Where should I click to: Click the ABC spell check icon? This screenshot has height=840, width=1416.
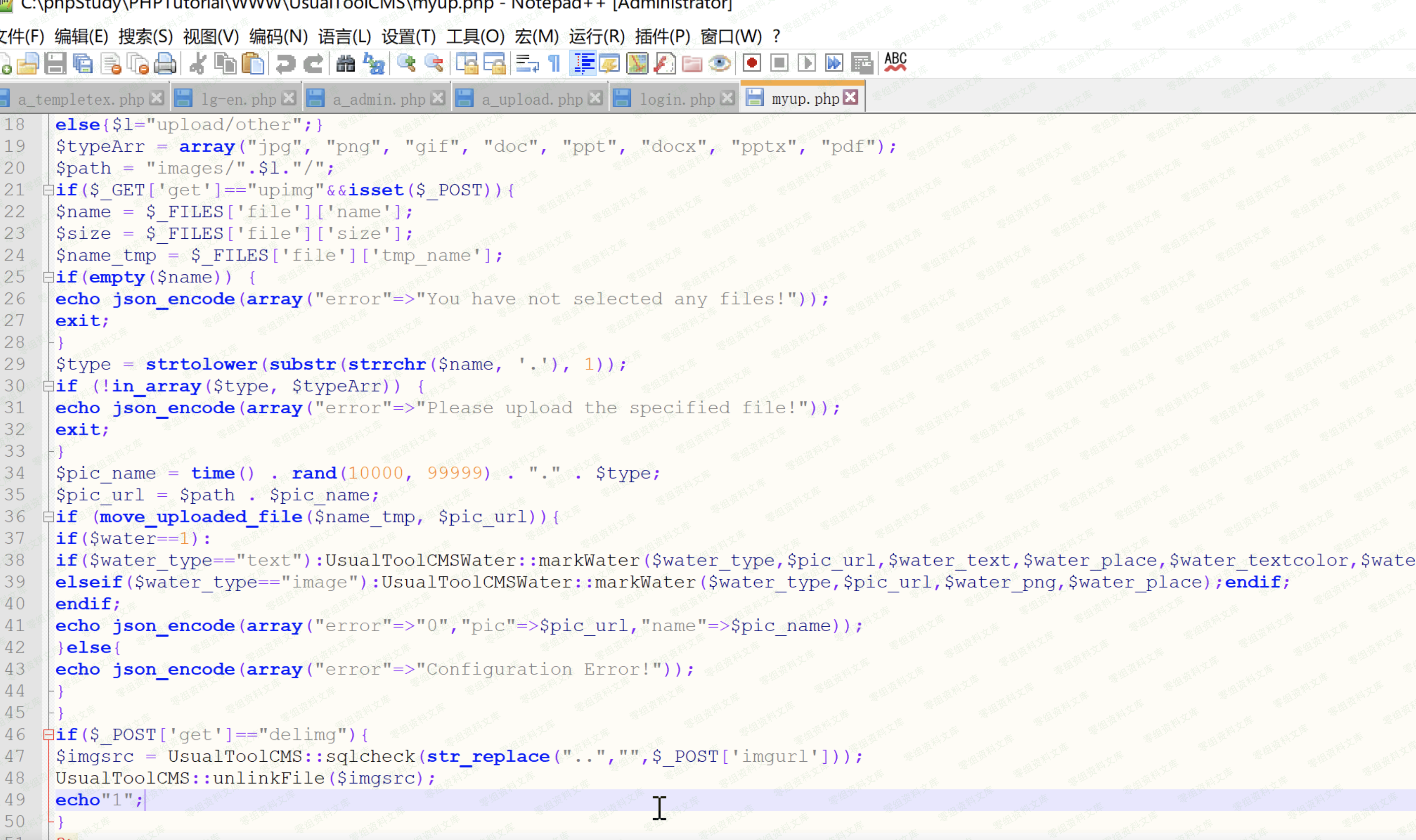[x=896, y=62]
